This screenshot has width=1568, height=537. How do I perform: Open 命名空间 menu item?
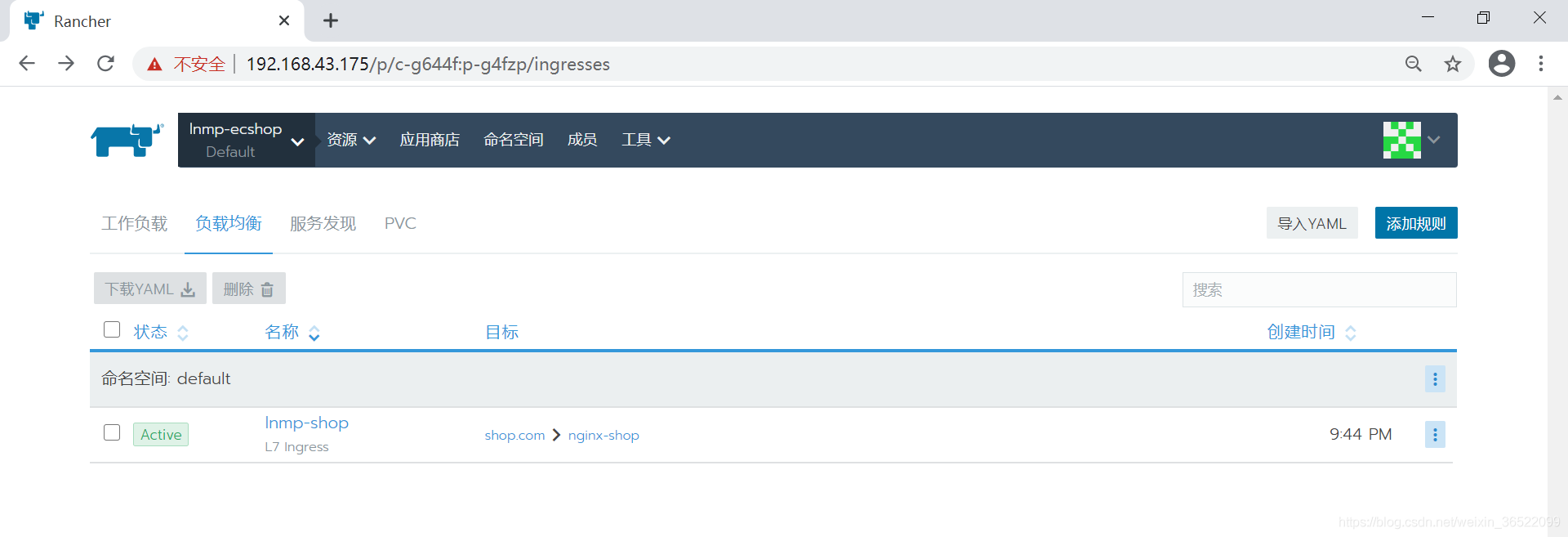(514, 140)
